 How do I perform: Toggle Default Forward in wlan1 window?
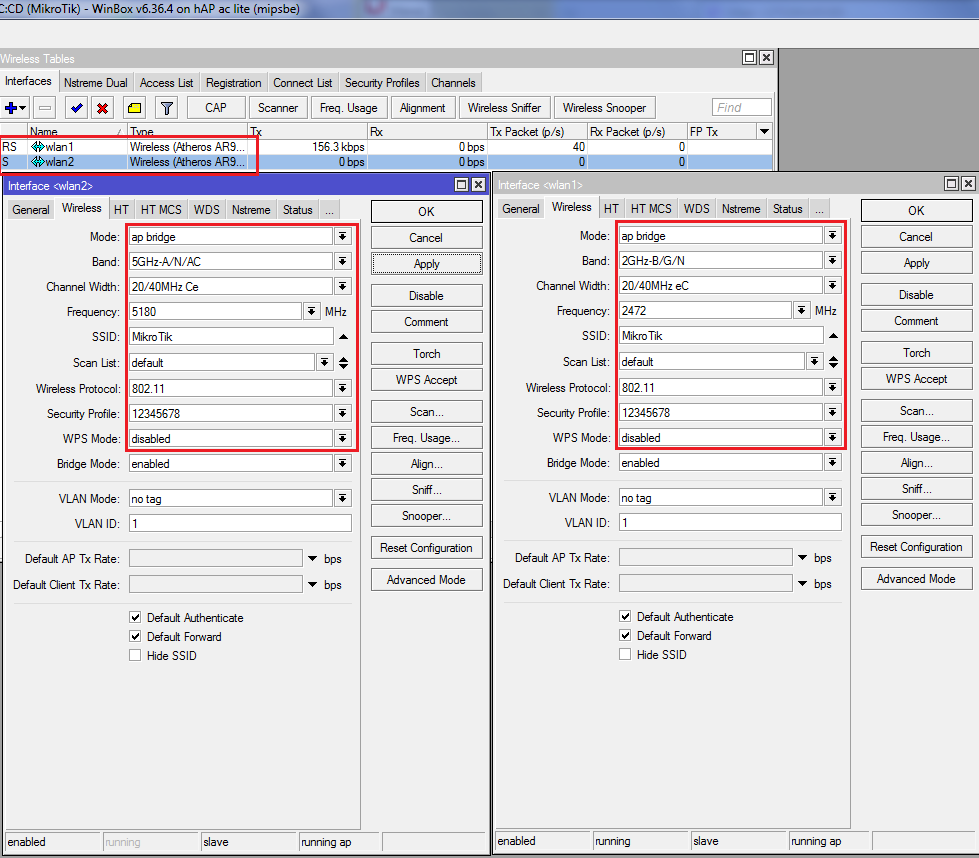point(625,635)
